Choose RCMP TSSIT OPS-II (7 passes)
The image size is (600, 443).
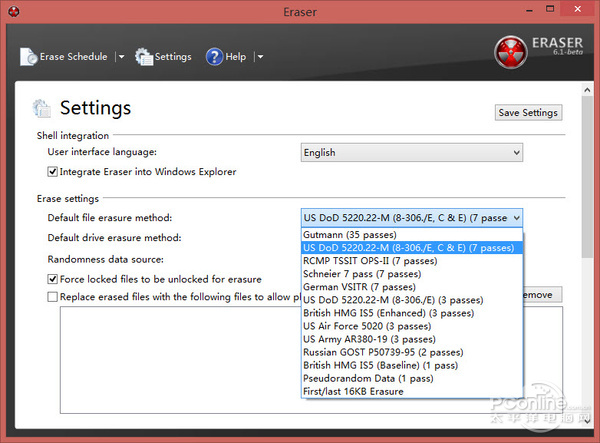click(412, 261)
